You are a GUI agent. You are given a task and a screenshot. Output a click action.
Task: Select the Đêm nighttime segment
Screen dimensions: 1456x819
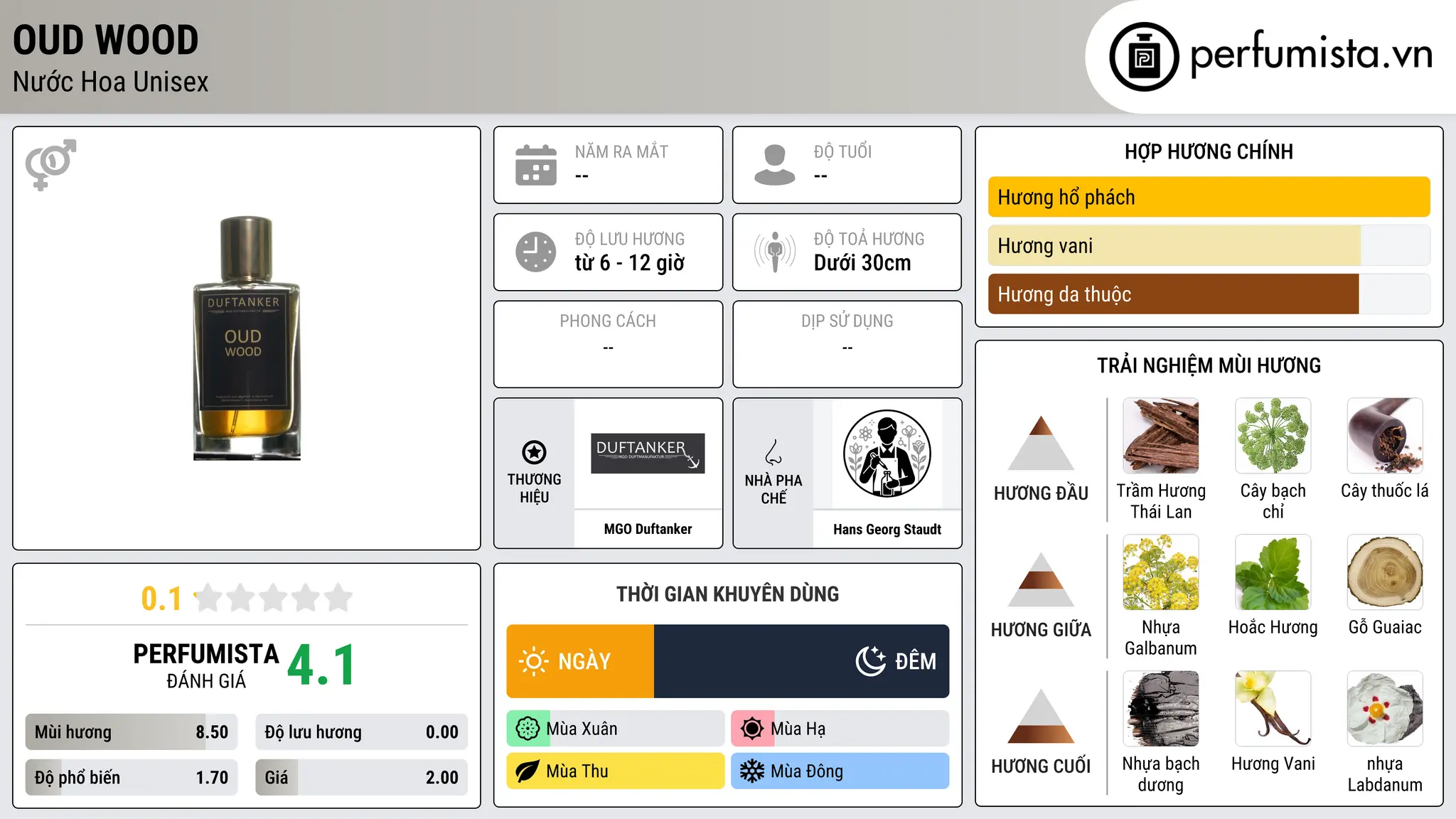pyautogui.click(x=801, y=661)
